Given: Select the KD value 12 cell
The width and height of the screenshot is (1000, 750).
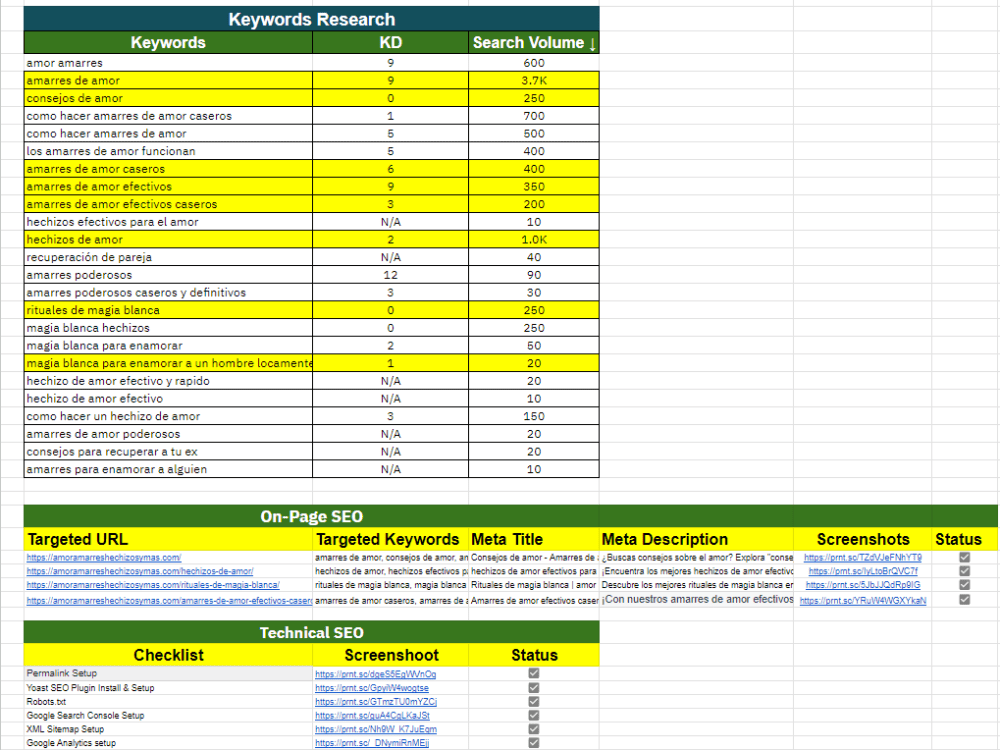Looking at the screenshot, I should [x=390, y=275].
